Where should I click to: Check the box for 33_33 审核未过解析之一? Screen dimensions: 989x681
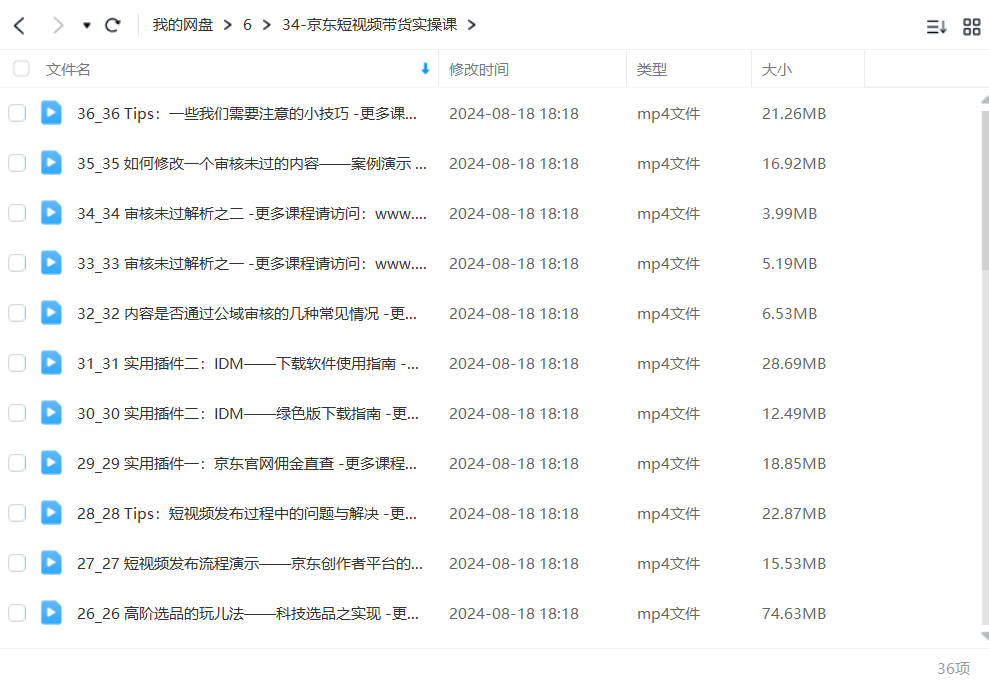17,263
